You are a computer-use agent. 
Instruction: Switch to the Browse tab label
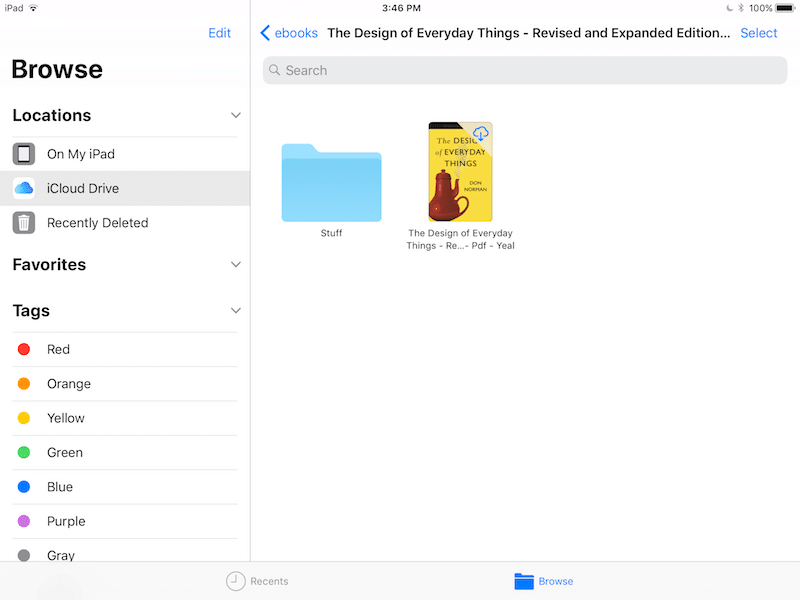click(x=556, y=581)
